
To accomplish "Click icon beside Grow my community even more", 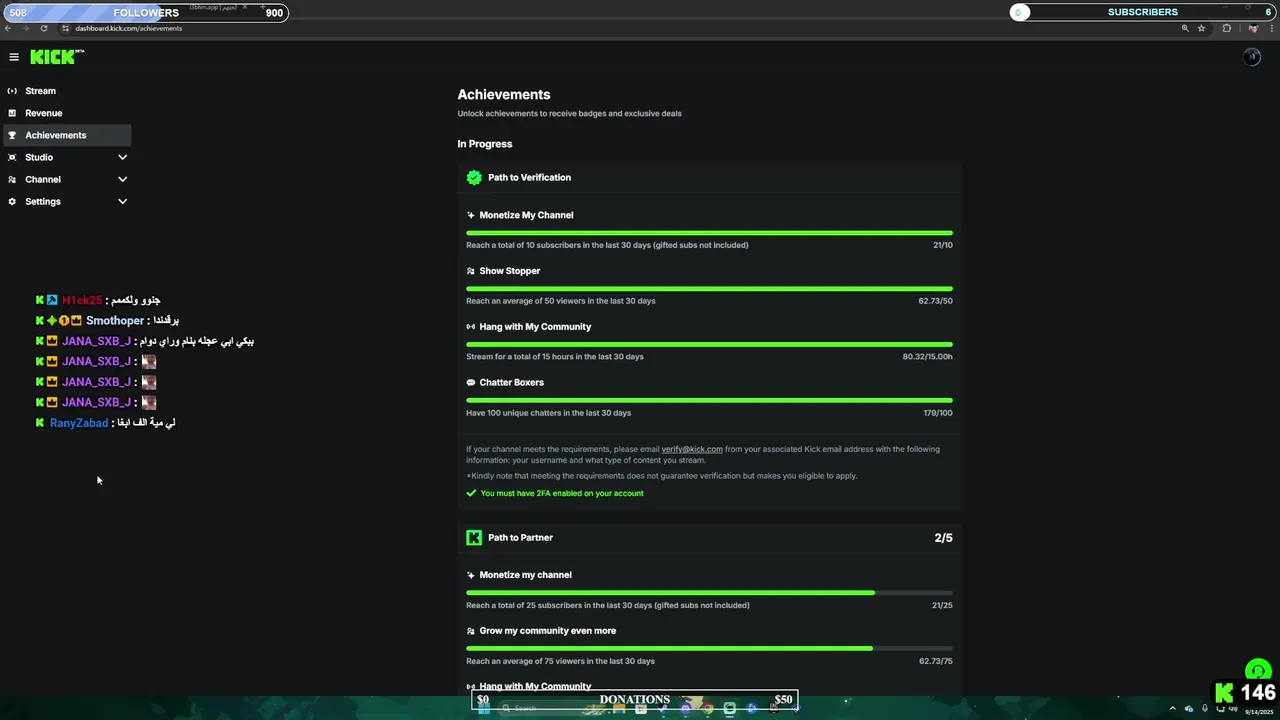I will 471,631.
